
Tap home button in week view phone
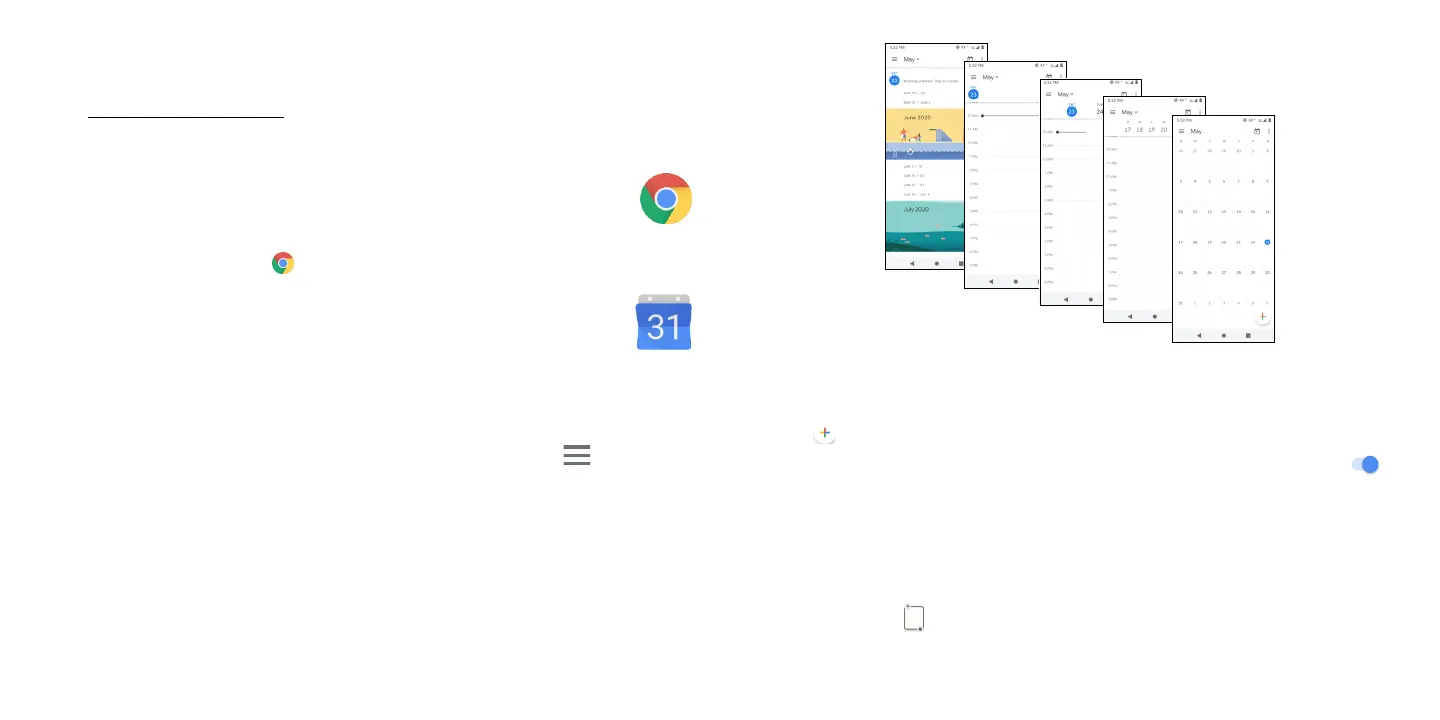[1154, 316]
